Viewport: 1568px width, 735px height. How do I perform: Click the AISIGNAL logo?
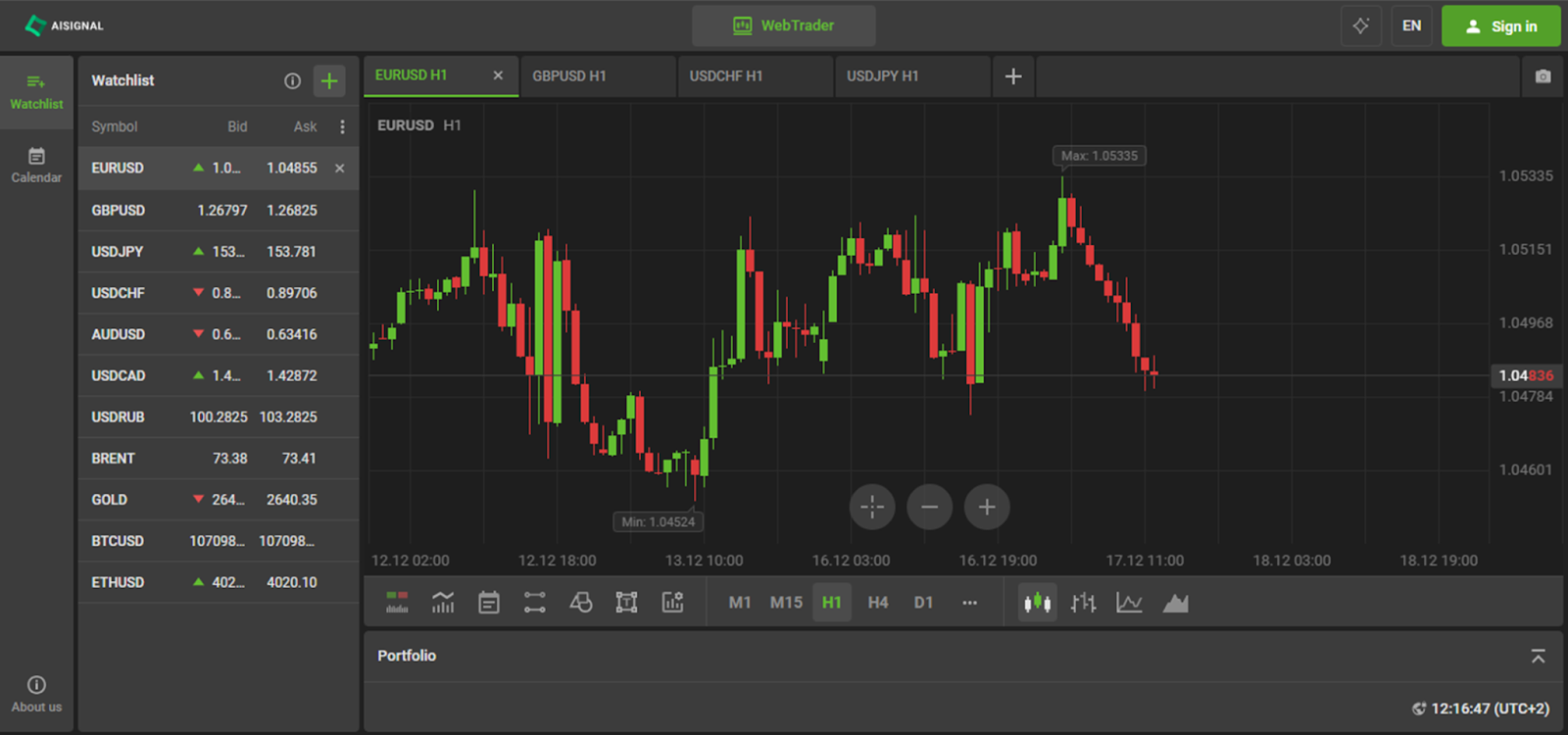(64, 25)
